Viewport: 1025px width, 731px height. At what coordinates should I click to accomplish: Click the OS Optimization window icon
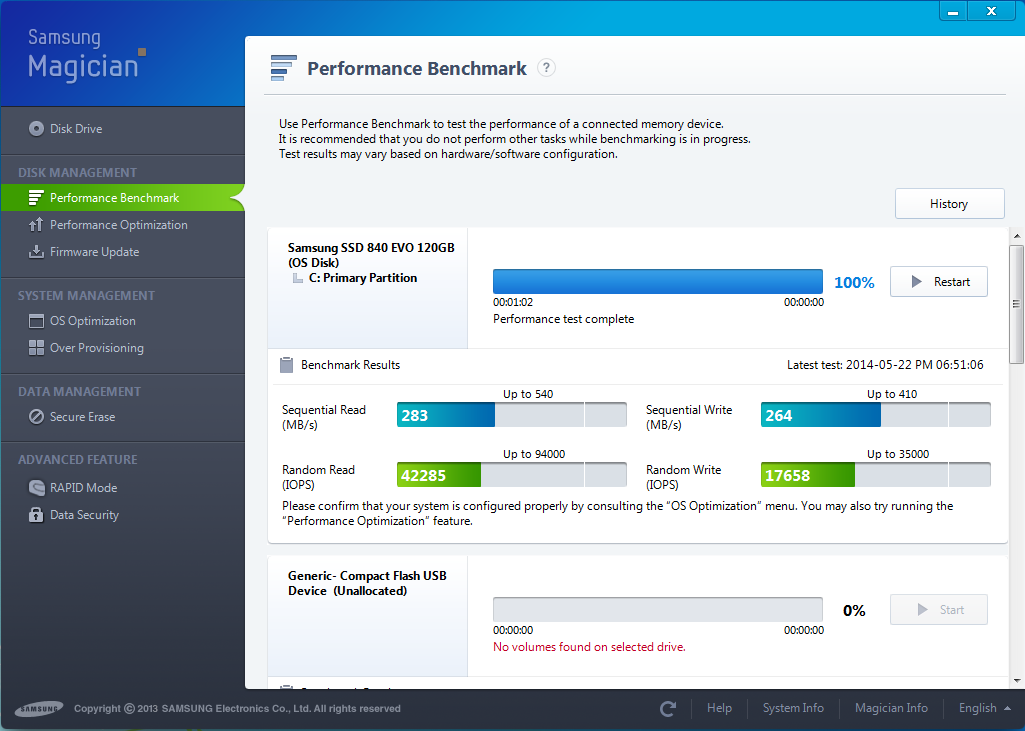[37, 321]
